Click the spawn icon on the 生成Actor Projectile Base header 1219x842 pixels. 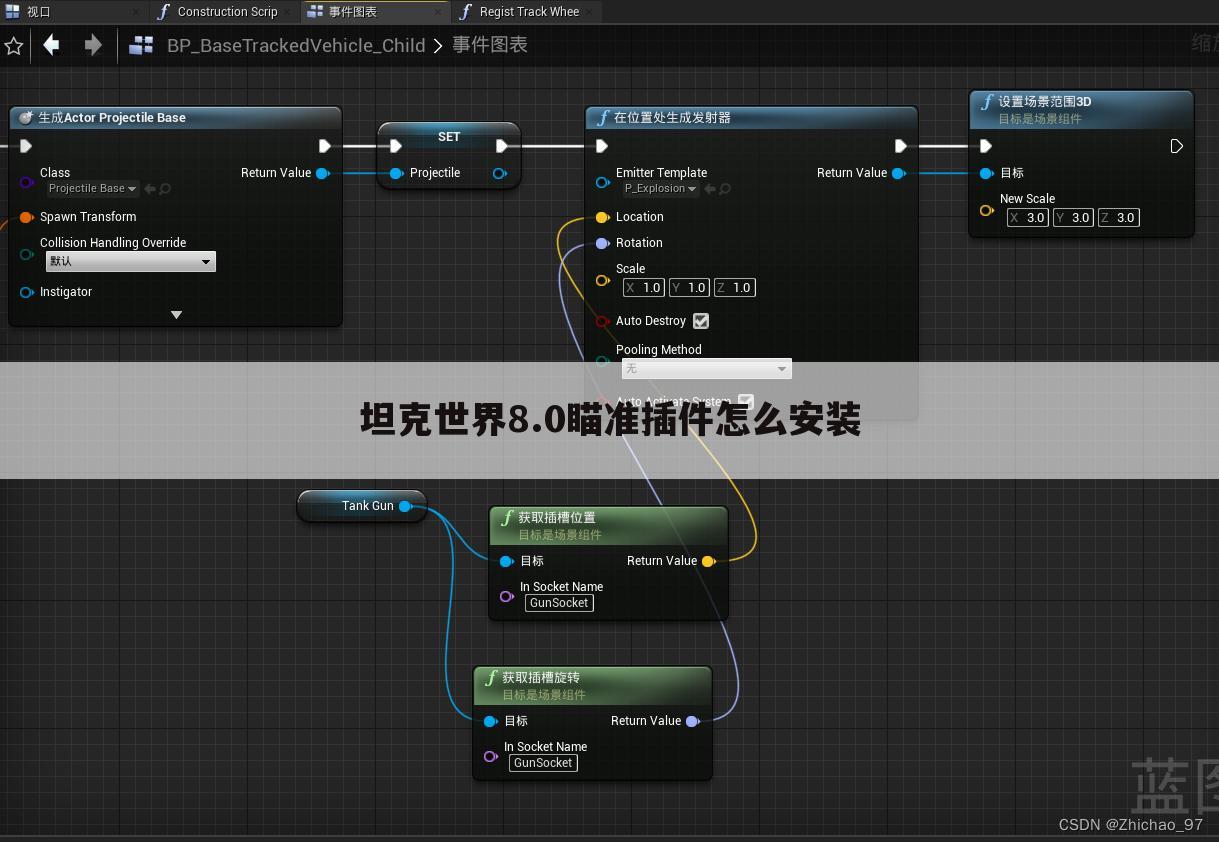pyautogui.click(x=26, y=118)
